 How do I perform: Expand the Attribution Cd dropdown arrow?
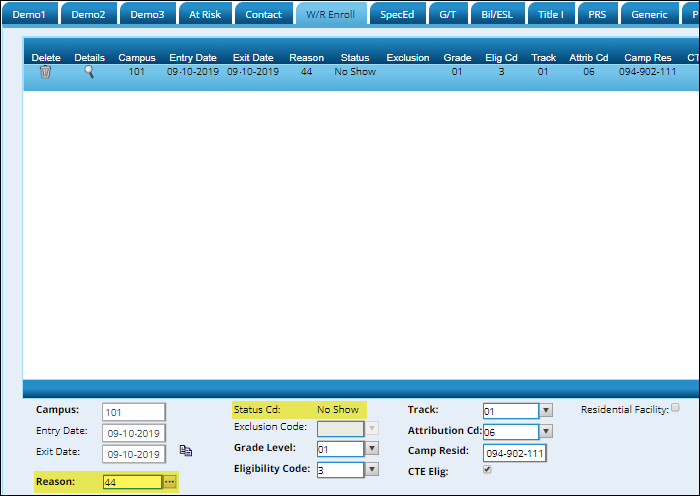point(546,431)
